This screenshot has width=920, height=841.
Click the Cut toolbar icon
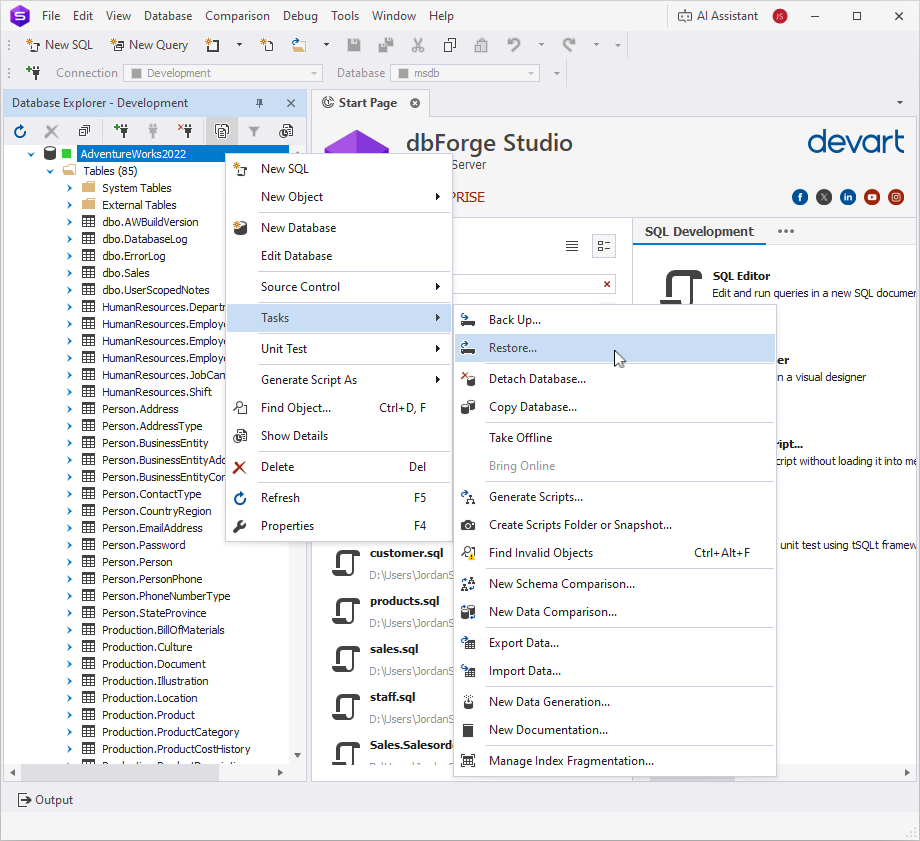(x=418, y=45)
